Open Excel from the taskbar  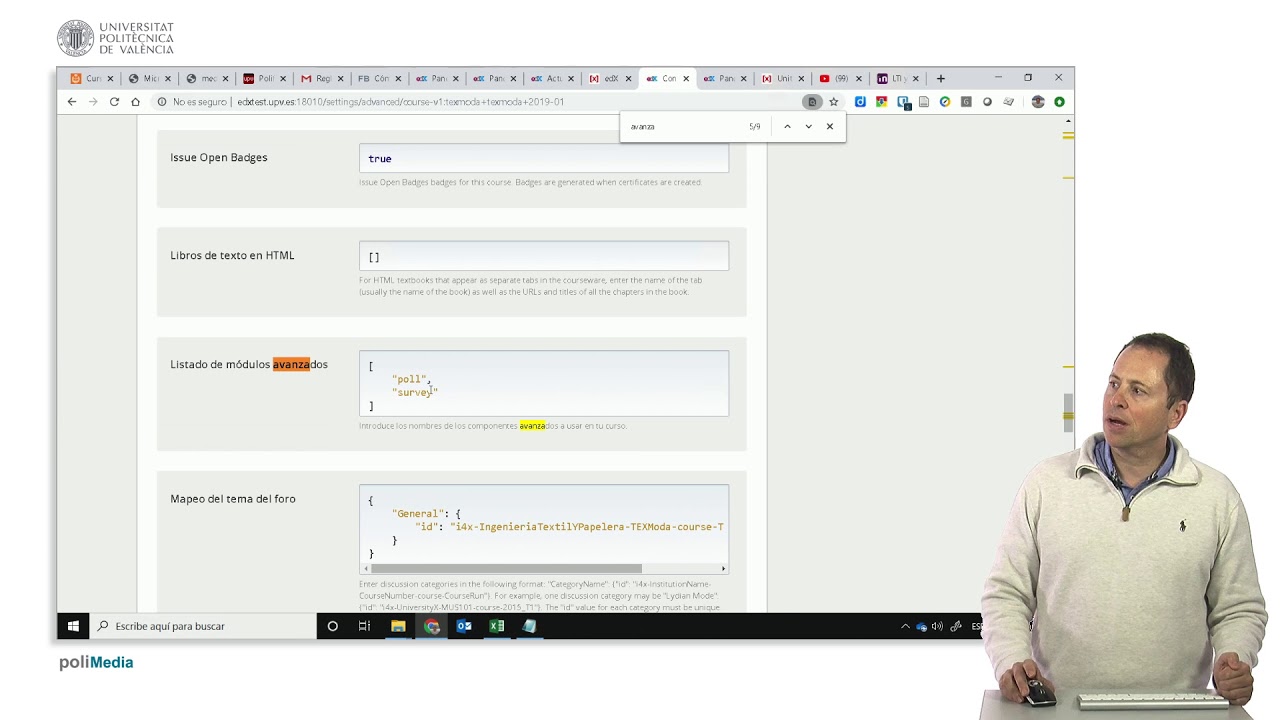[497, 626]
